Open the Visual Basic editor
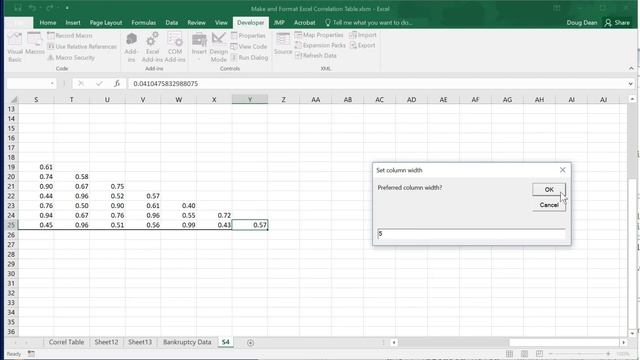Viewport: 640px width, 360px height. tap(15, 47)
